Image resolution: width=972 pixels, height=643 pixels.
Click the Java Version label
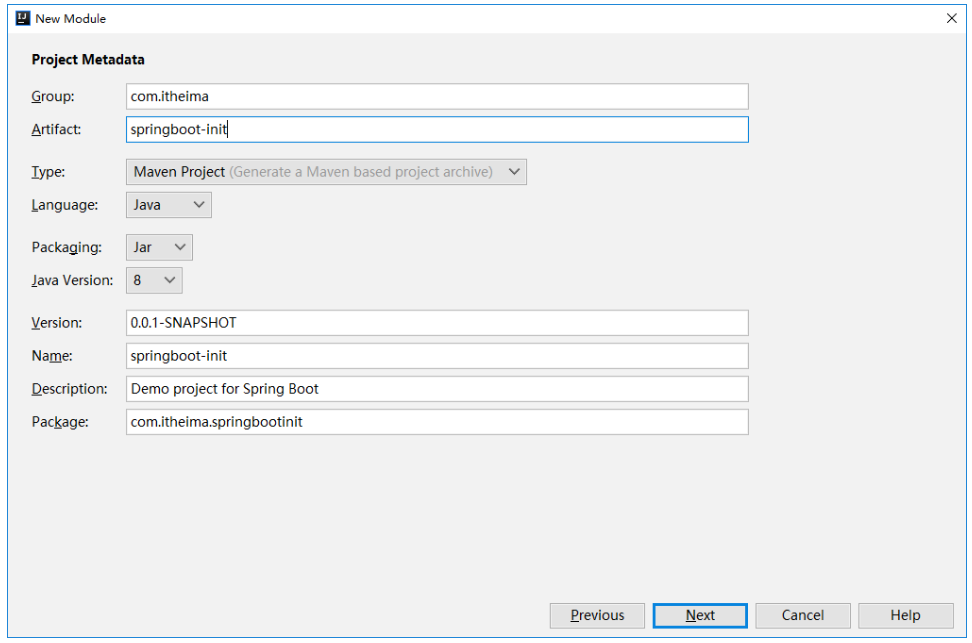72,280
